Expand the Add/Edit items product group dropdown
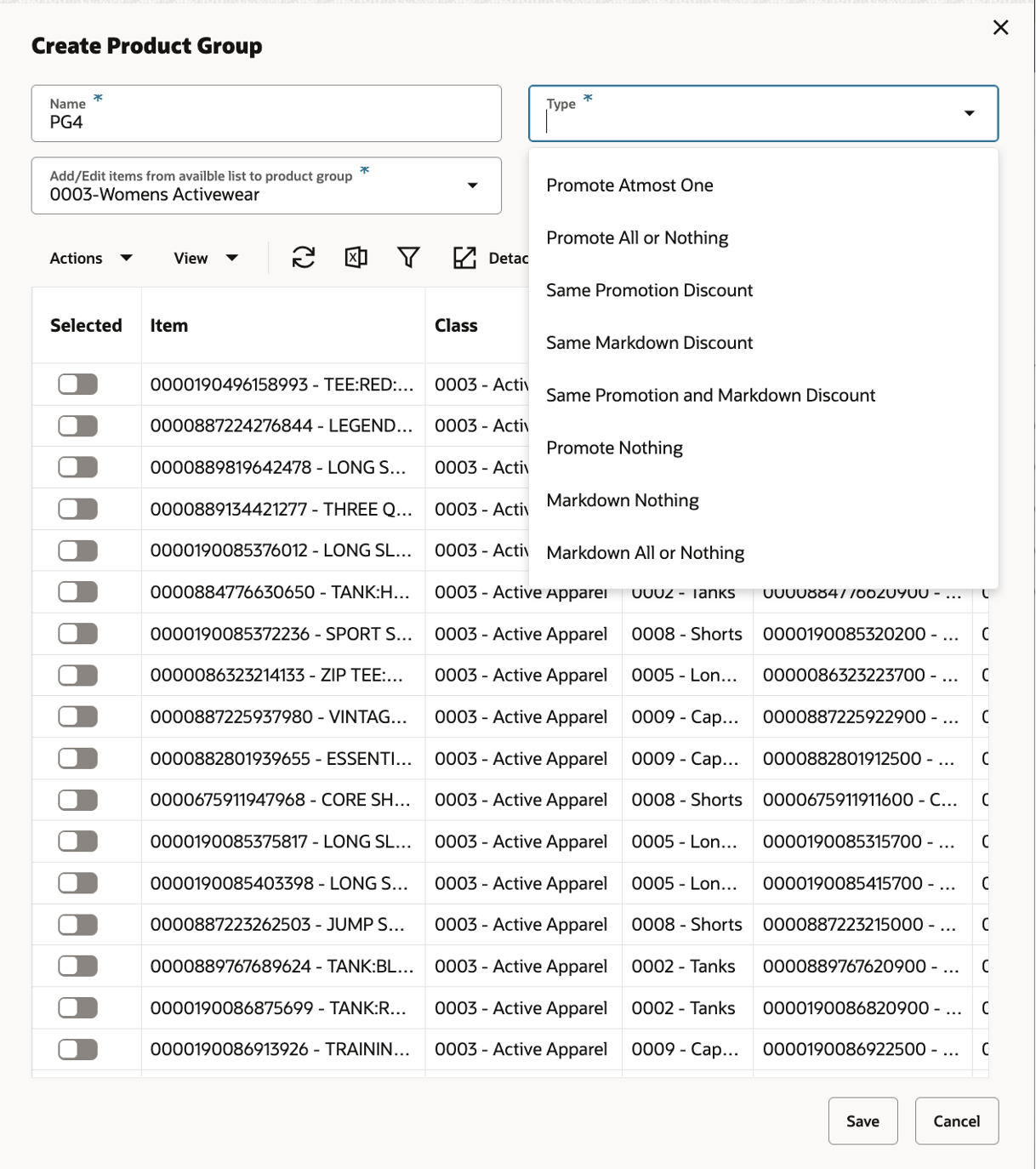 pos(472,185)
